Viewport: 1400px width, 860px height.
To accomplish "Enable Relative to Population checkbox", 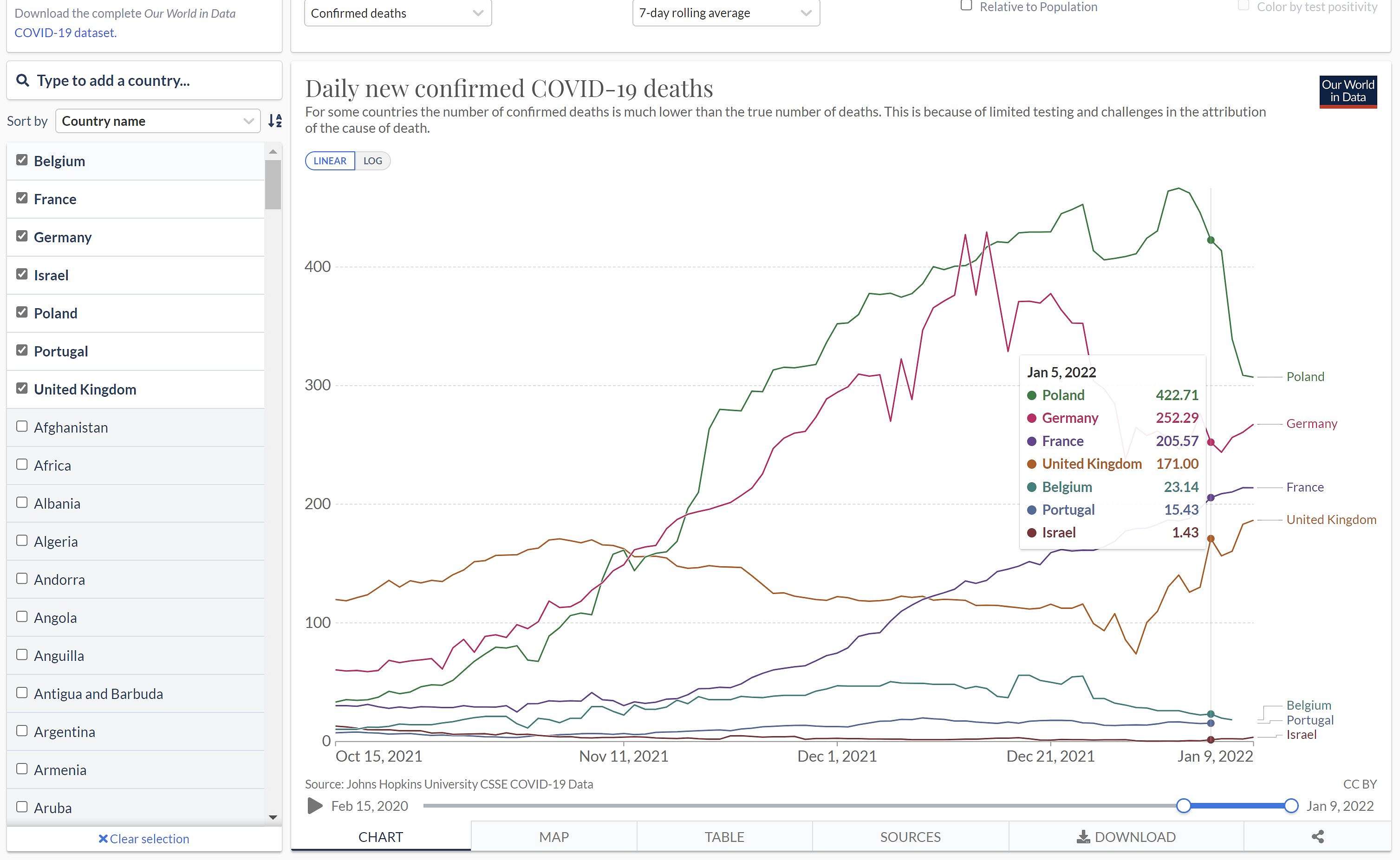I will 966,6.
